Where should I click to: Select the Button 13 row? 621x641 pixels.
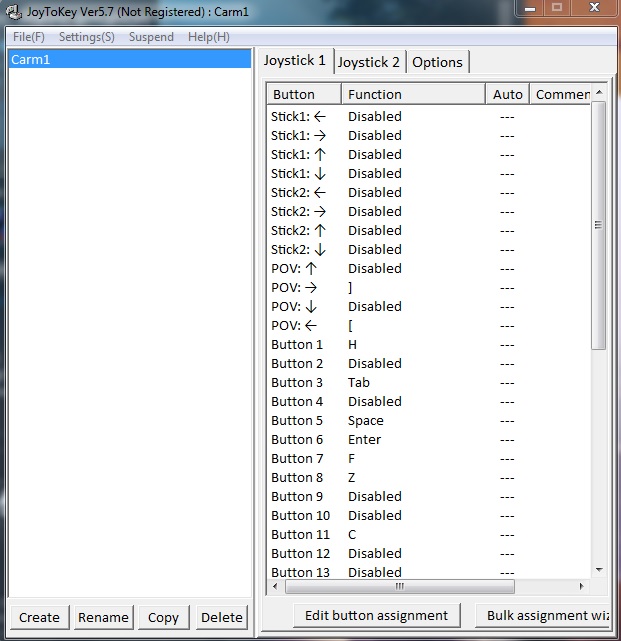[429, 572]
